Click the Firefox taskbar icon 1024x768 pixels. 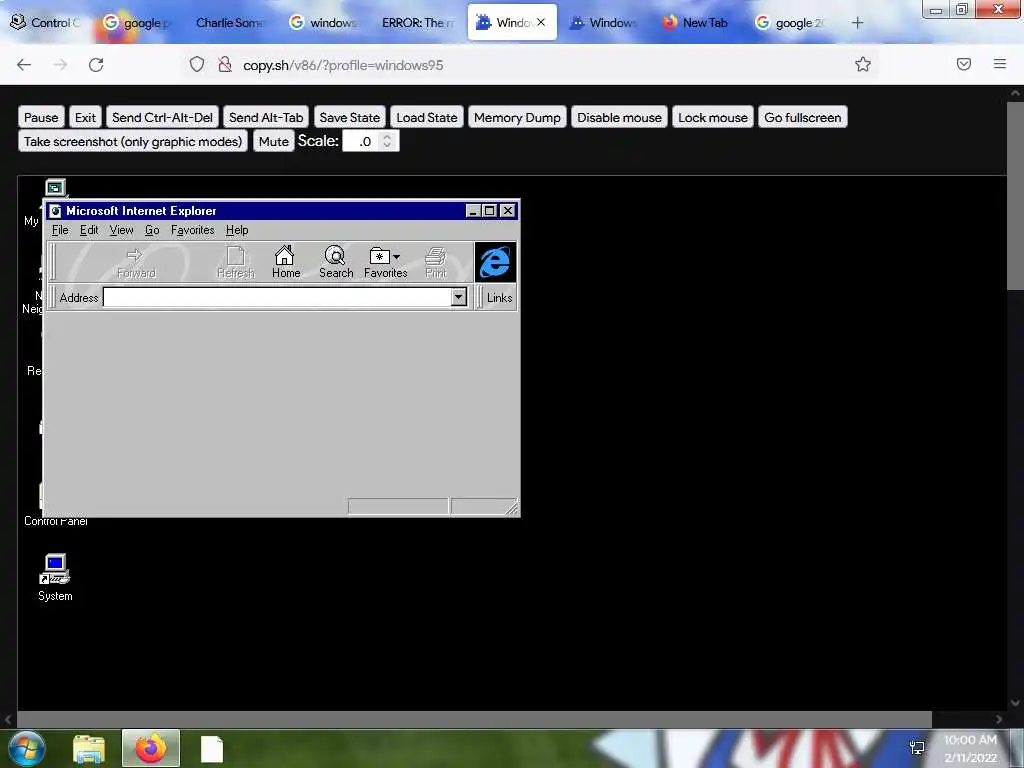coord(151,748)
